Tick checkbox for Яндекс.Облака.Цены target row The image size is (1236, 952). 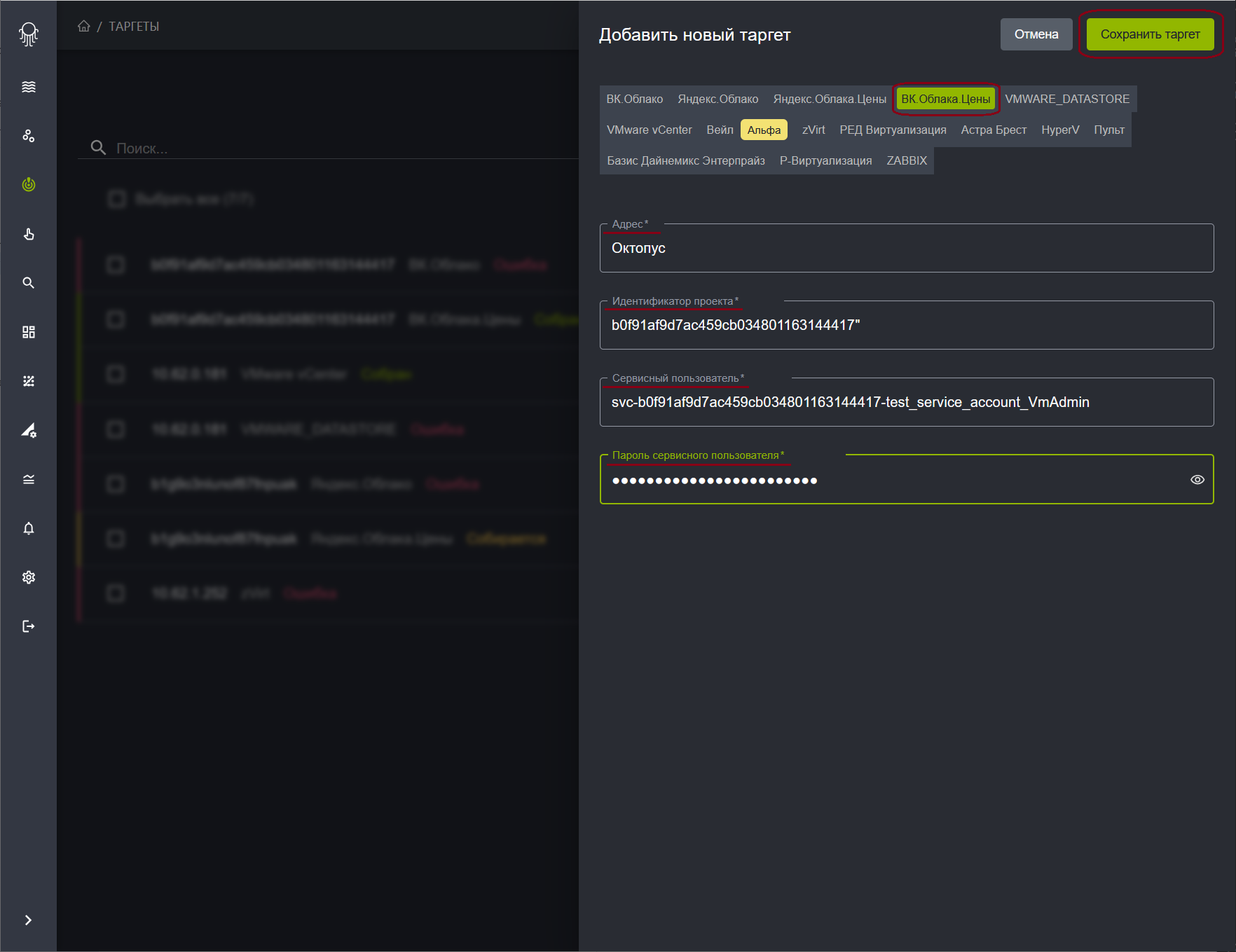click(116, 539)
